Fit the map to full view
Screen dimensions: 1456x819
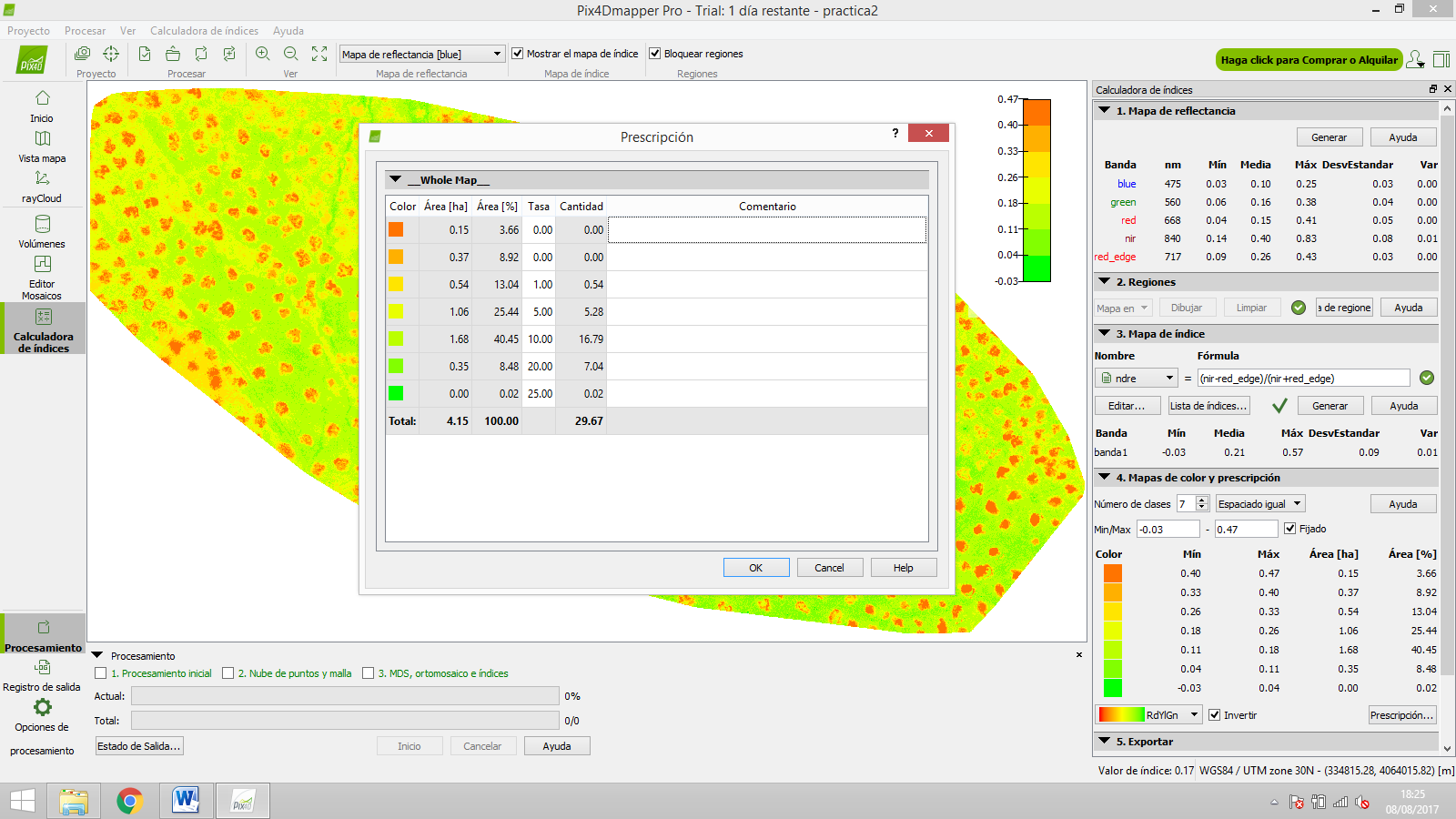click(319, 54)
